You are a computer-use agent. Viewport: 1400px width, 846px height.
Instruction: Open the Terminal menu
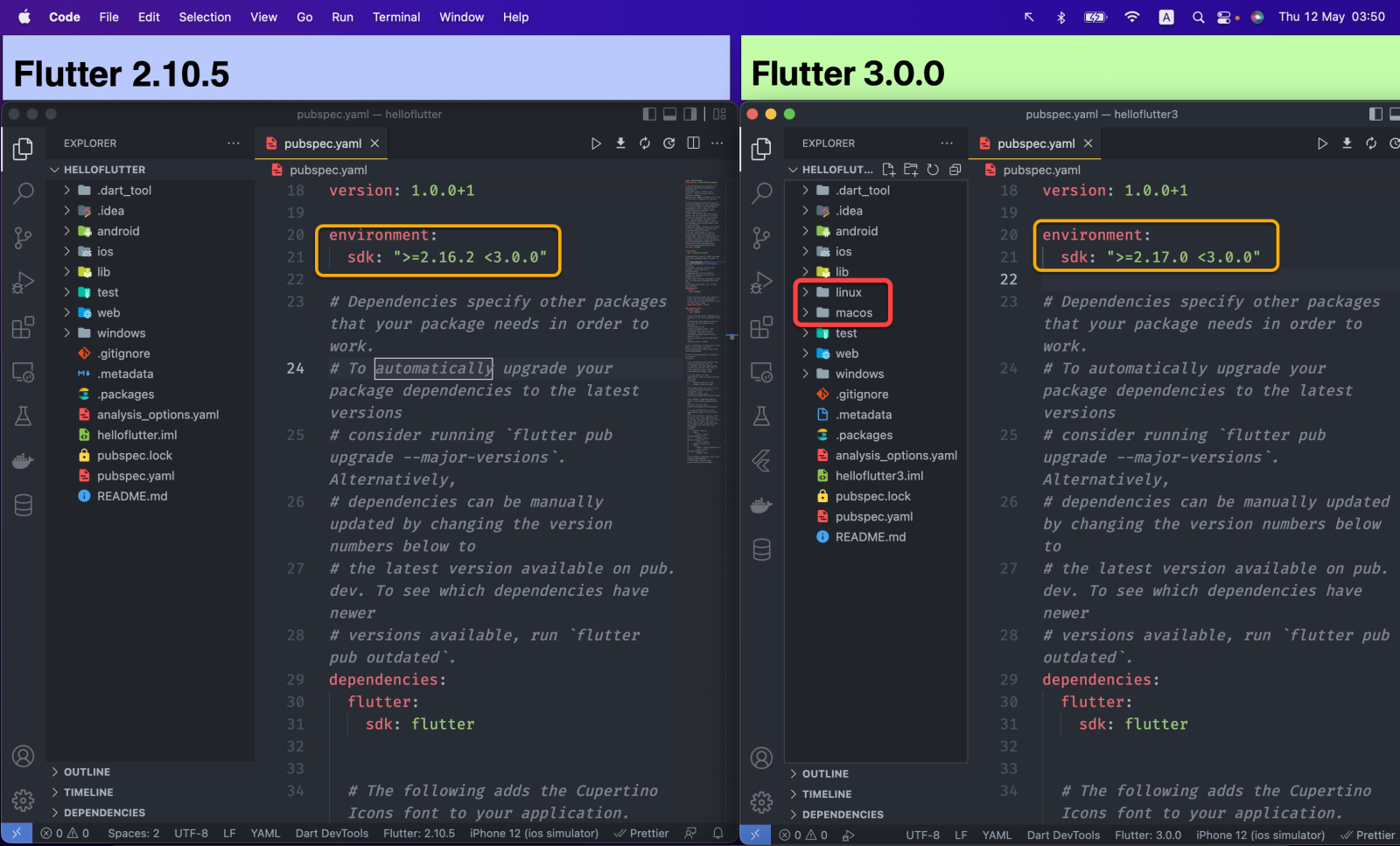coord(396,17)
